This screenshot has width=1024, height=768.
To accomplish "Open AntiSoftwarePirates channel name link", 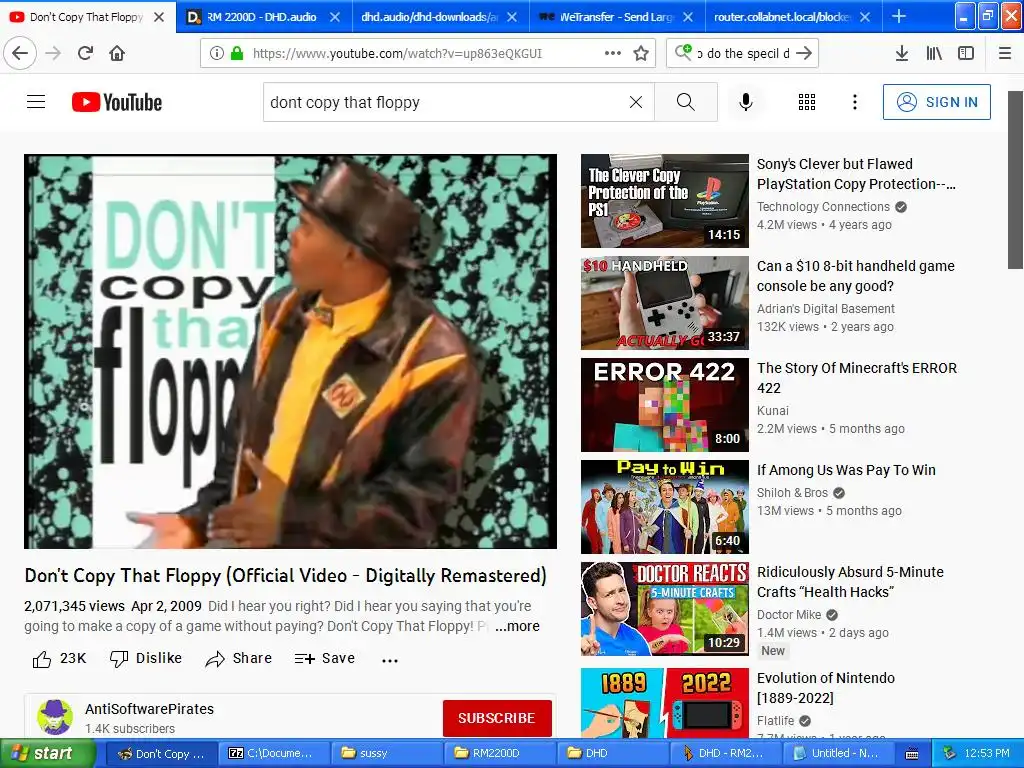I will click(150, 709).
